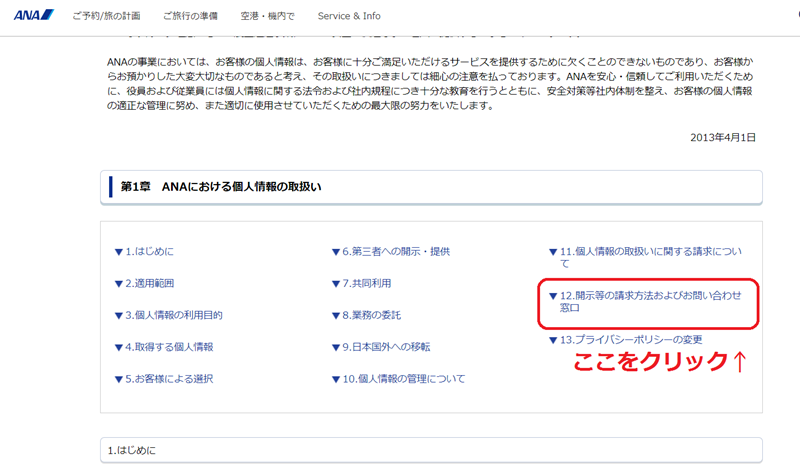Open the Service & Info menu
Screen dimensions: 800x475
349,16
